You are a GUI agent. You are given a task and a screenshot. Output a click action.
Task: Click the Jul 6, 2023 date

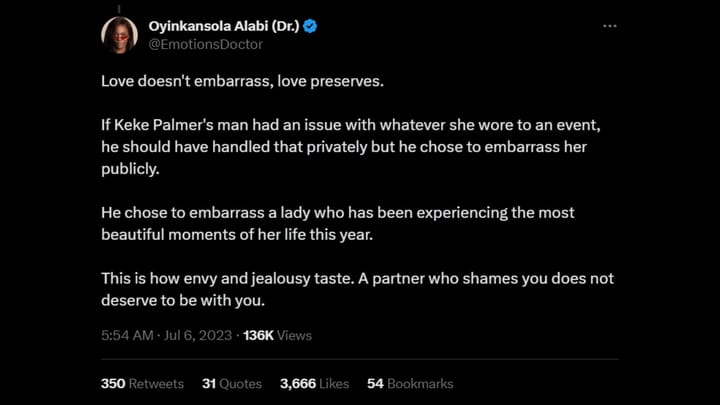[198, 335]
